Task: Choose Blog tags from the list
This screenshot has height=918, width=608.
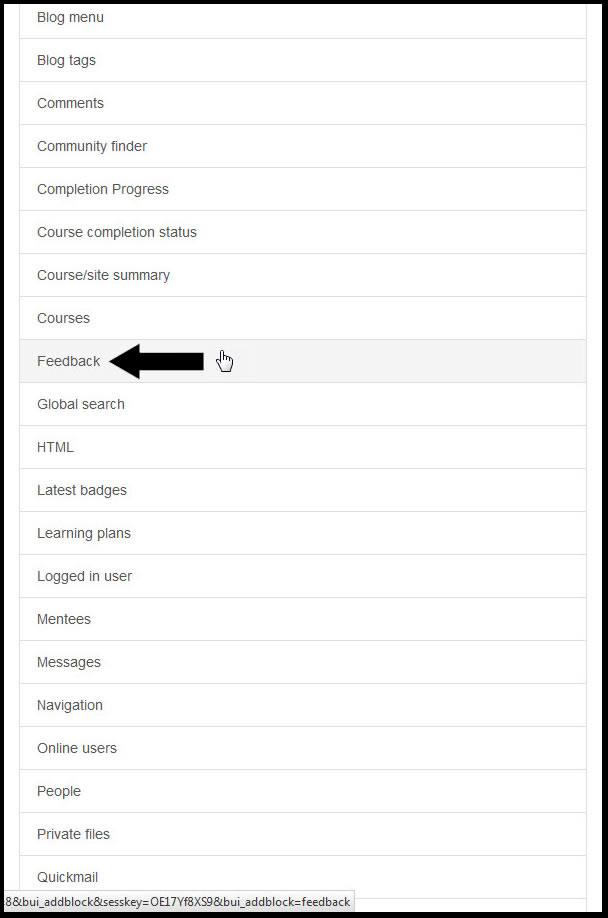Action: 303,60
